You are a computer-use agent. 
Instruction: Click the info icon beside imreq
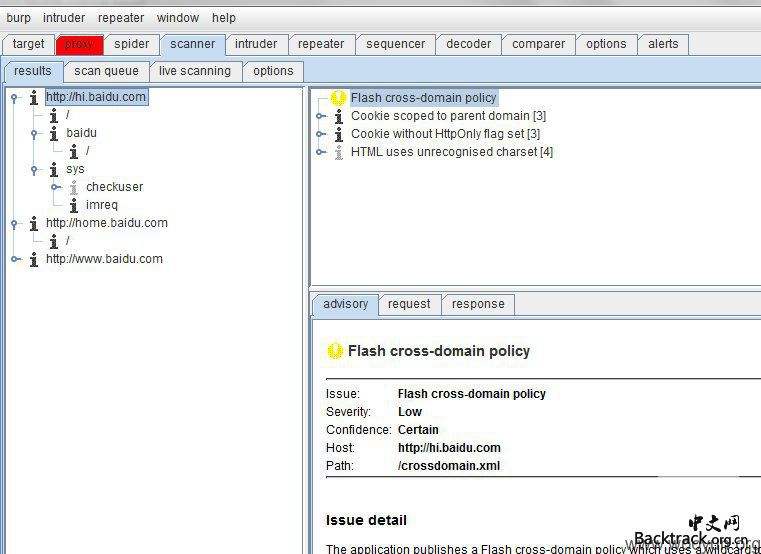[74, 205]
